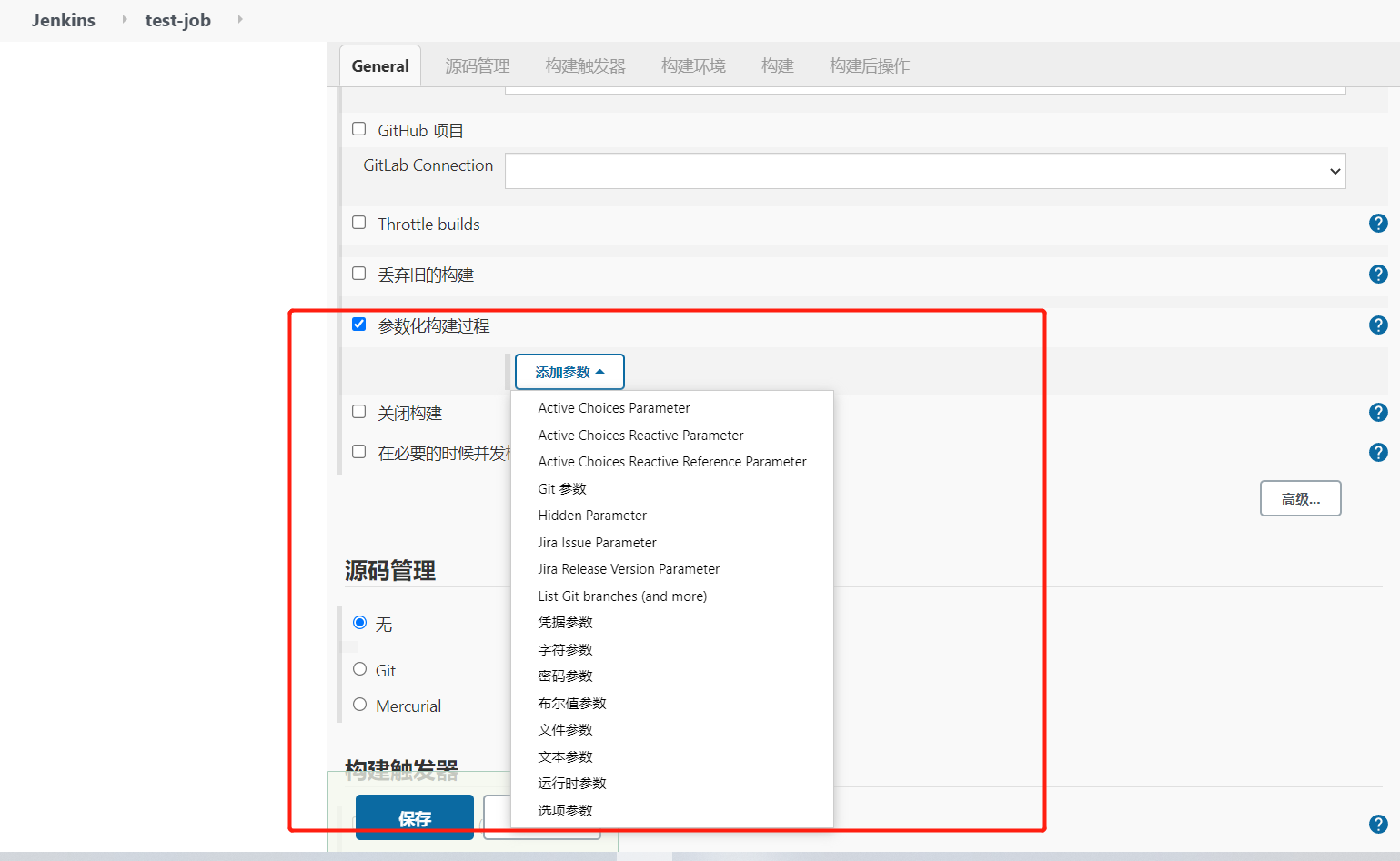Viewport: 1400px width, 861px height.
Task: Open the test-job breadcrumb link
Action: point(178,20)
